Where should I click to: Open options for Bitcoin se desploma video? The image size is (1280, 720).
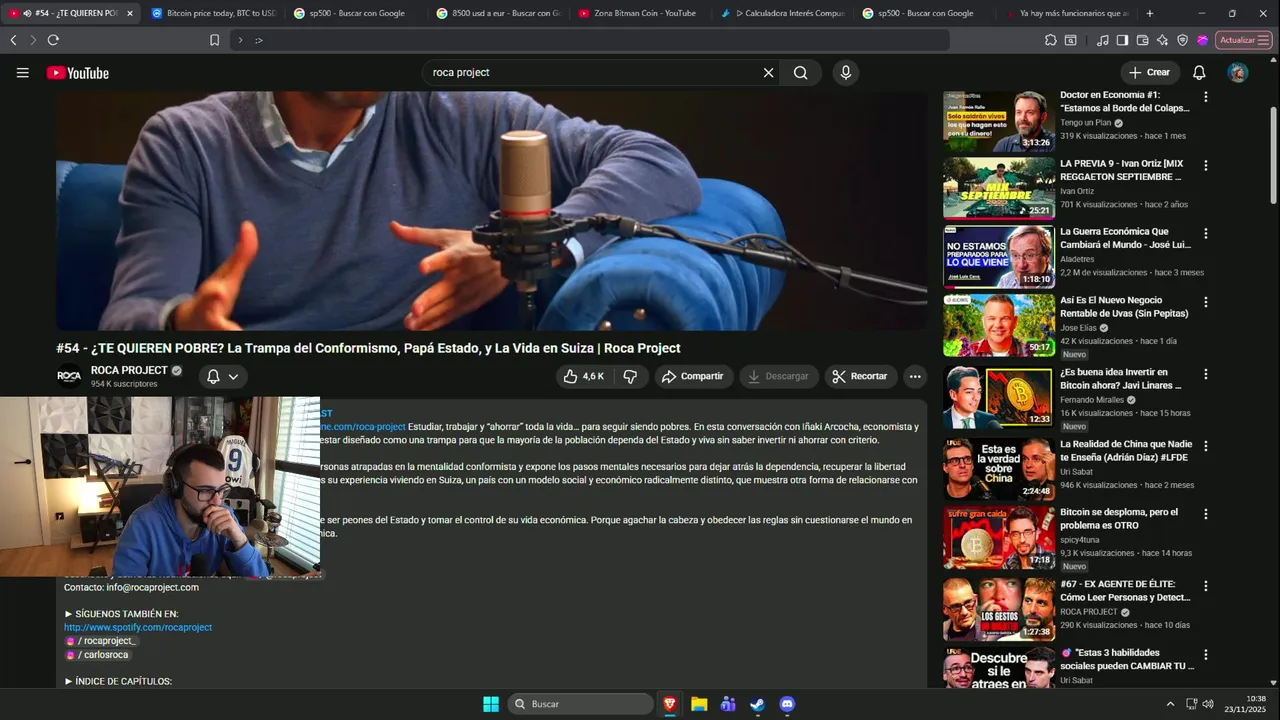pyautogui.click(x=1205, y=513)
